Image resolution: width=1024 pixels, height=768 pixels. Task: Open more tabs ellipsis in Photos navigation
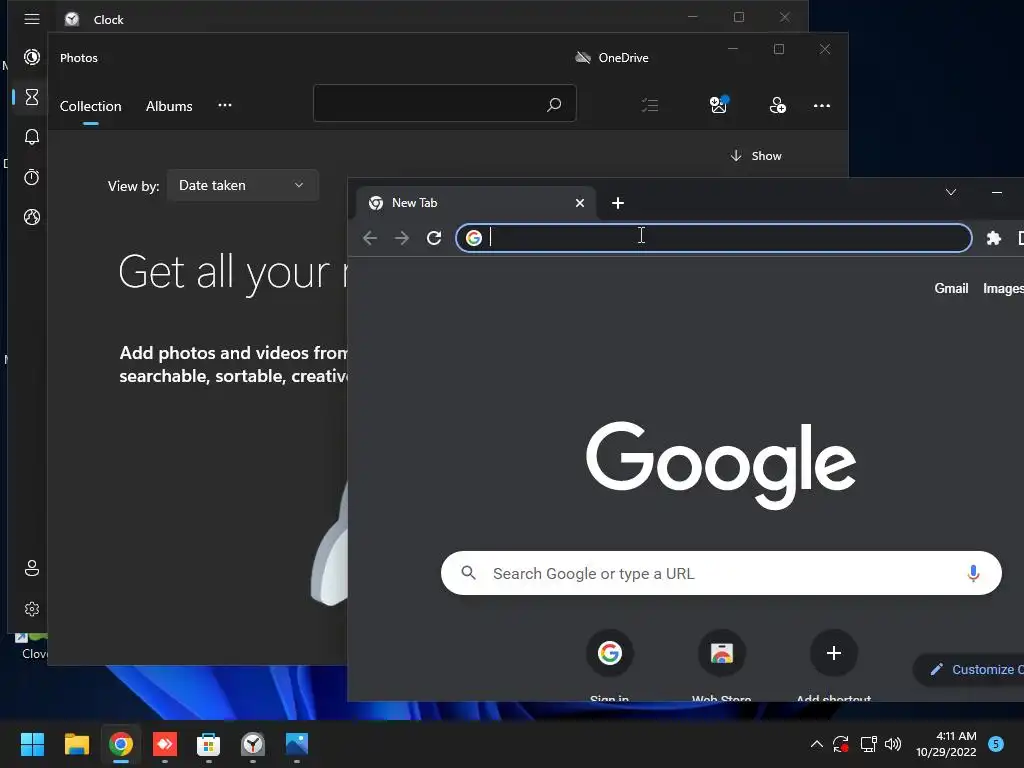coord(225,105)
